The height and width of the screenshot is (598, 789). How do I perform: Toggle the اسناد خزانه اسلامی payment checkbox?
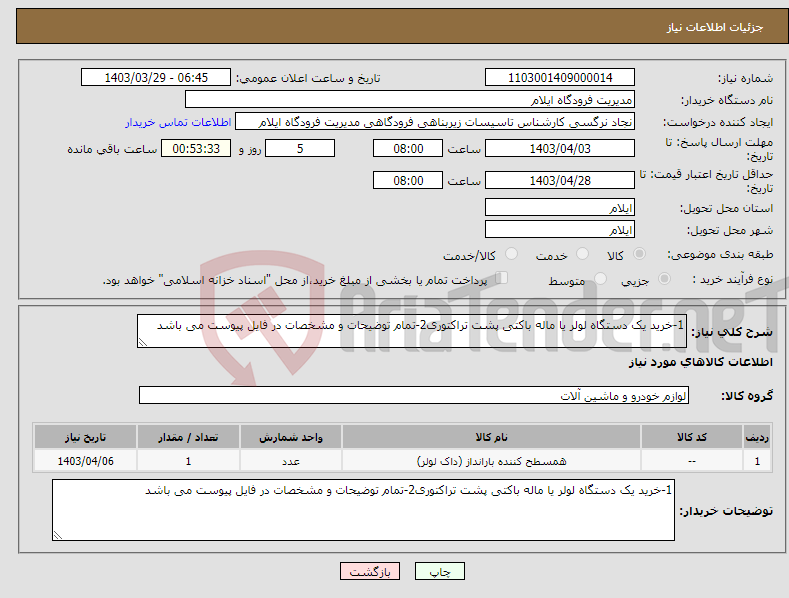(502, 278)
